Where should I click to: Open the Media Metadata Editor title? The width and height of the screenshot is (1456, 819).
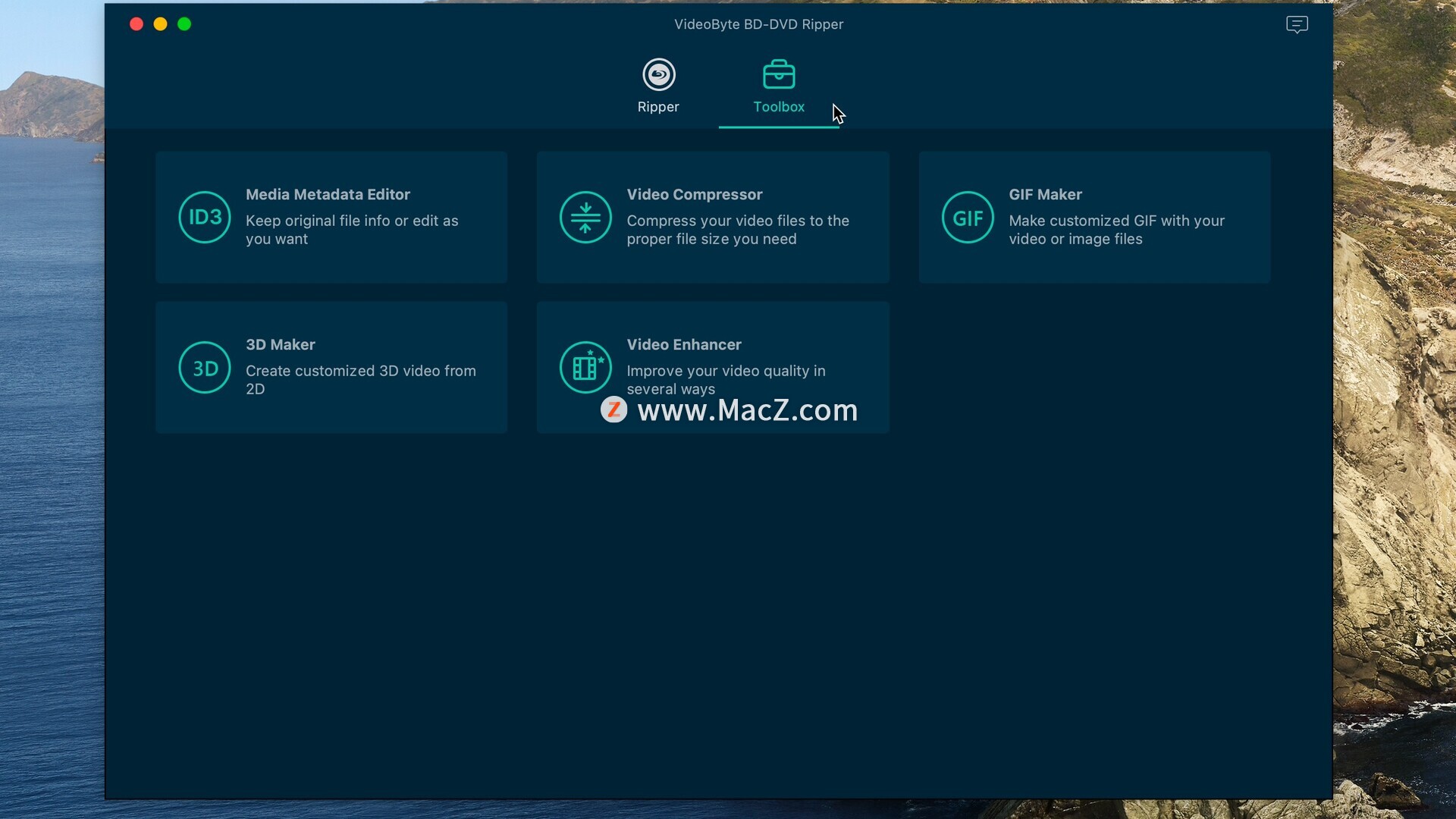point(328,195)
